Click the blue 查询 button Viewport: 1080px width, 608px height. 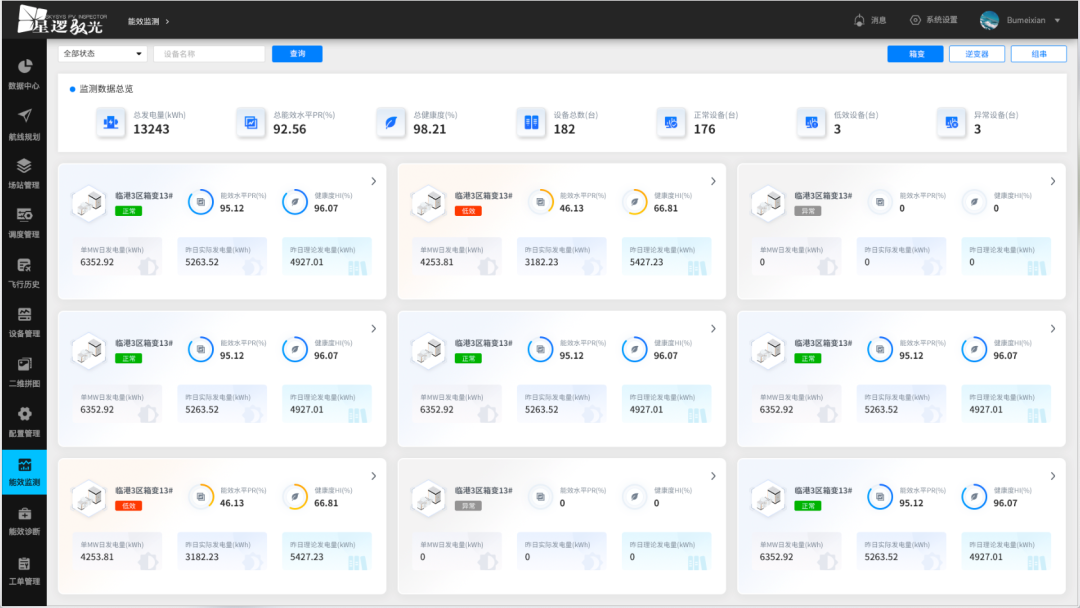coord(297,54)
